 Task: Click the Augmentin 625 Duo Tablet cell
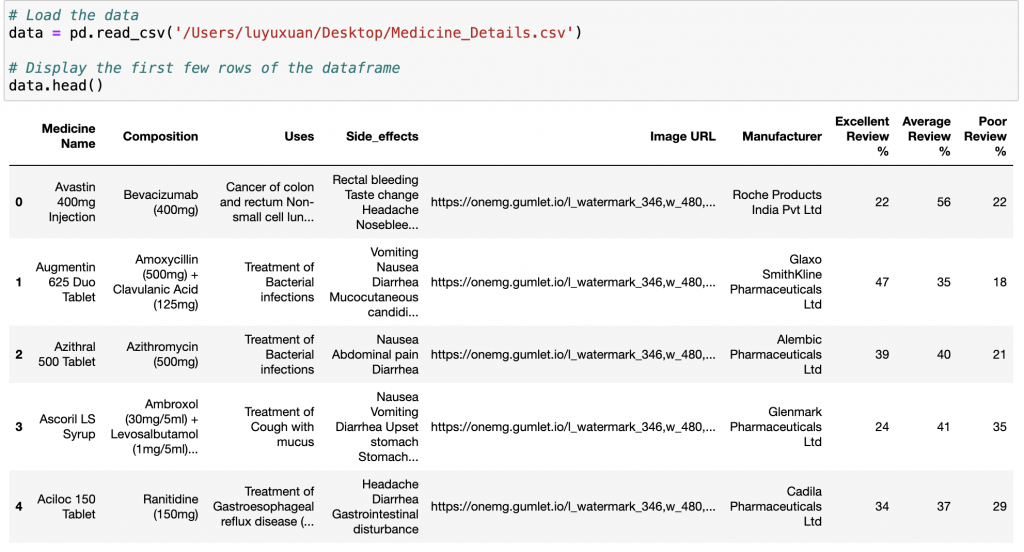(x=66, y=282)
